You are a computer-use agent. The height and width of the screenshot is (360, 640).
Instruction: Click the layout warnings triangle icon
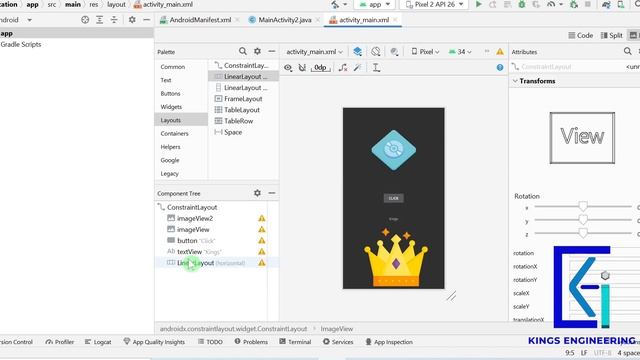pos(500,51)
